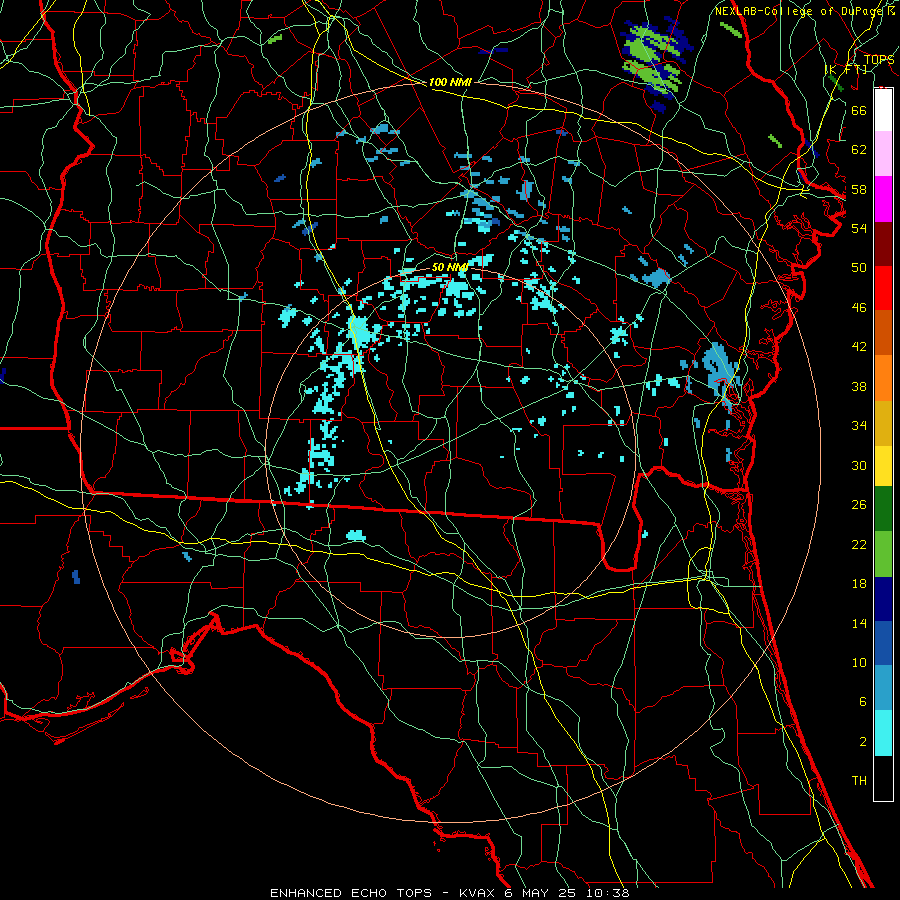Click the '66' scale value
The image size is (900, 900).
tap(859, 110)
